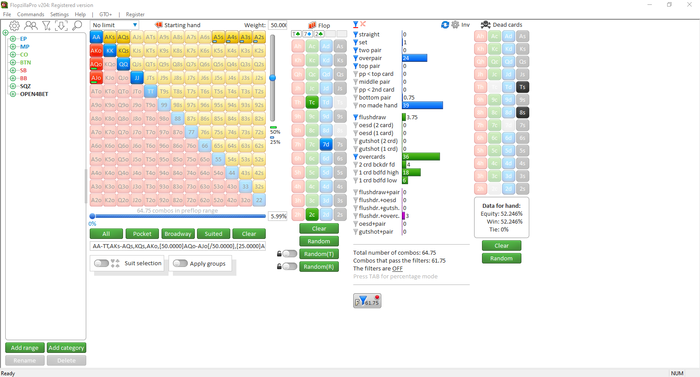This screenshot has height=377, width=700.
Task: Deselect the blue 7d flop card
Action: 326,144
